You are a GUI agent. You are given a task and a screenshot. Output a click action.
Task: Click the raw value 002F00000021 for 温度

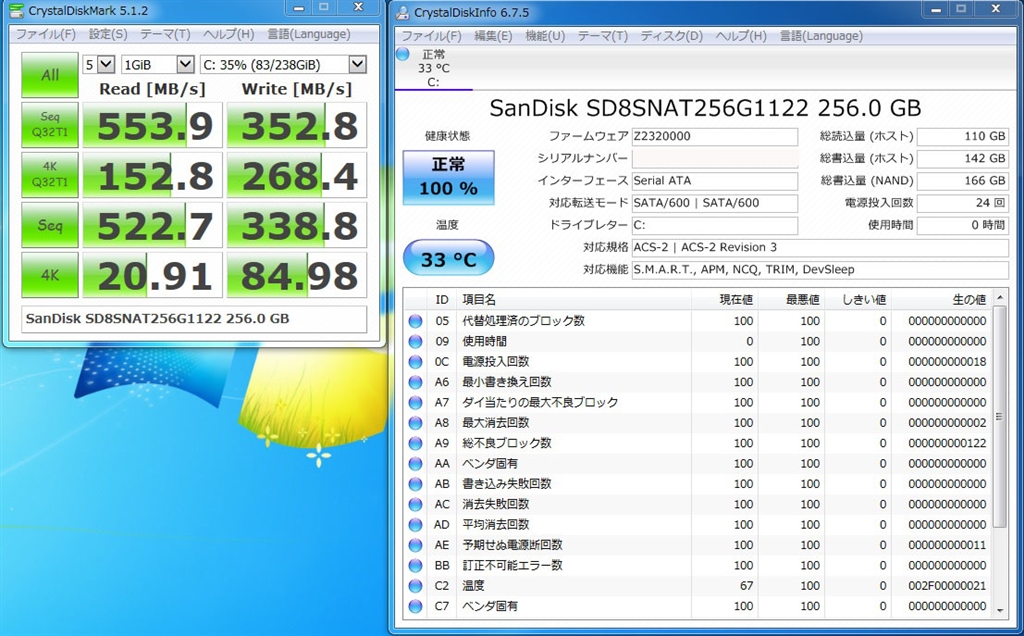point(947,586)
